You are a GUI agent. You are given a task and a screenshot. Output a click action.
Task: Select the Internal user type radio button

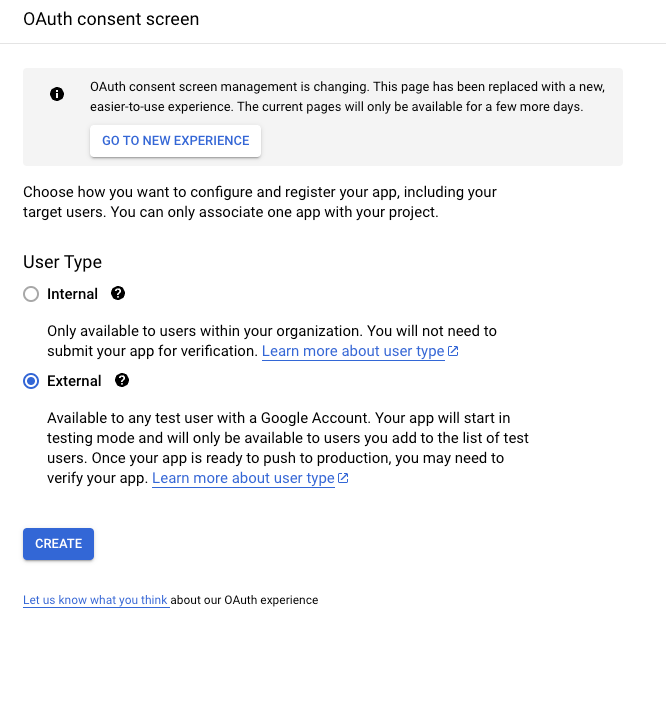click(31, 294)
